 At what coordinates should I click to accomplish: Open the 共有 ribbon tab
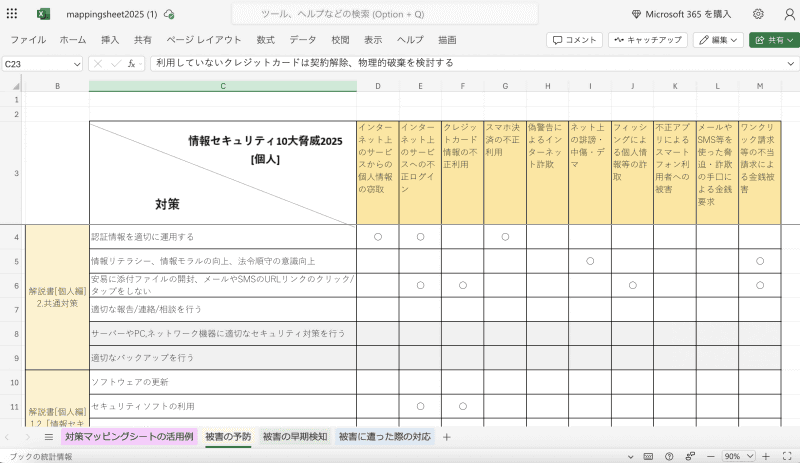point(143,40)
